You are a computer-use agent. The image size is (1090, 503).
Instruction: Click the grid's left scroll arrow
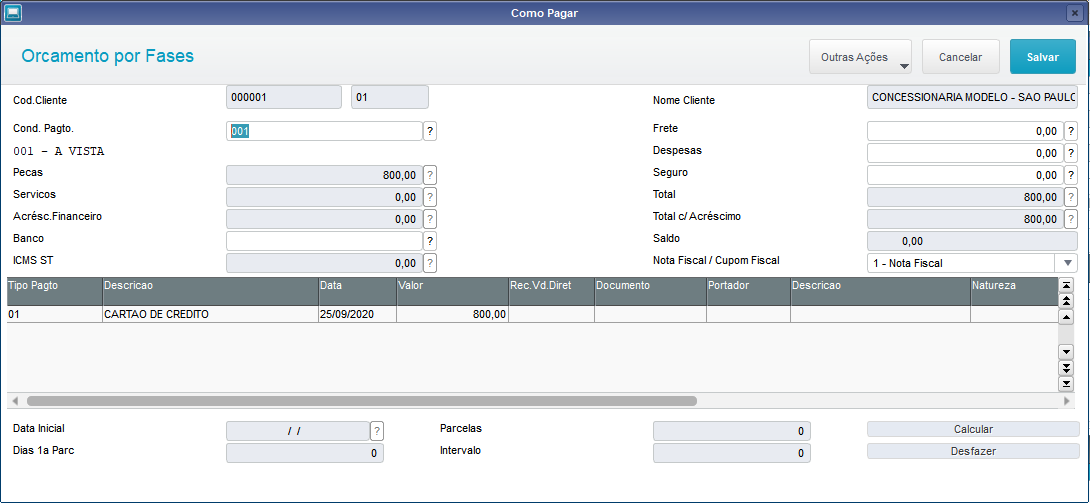(x=14, y=401)
